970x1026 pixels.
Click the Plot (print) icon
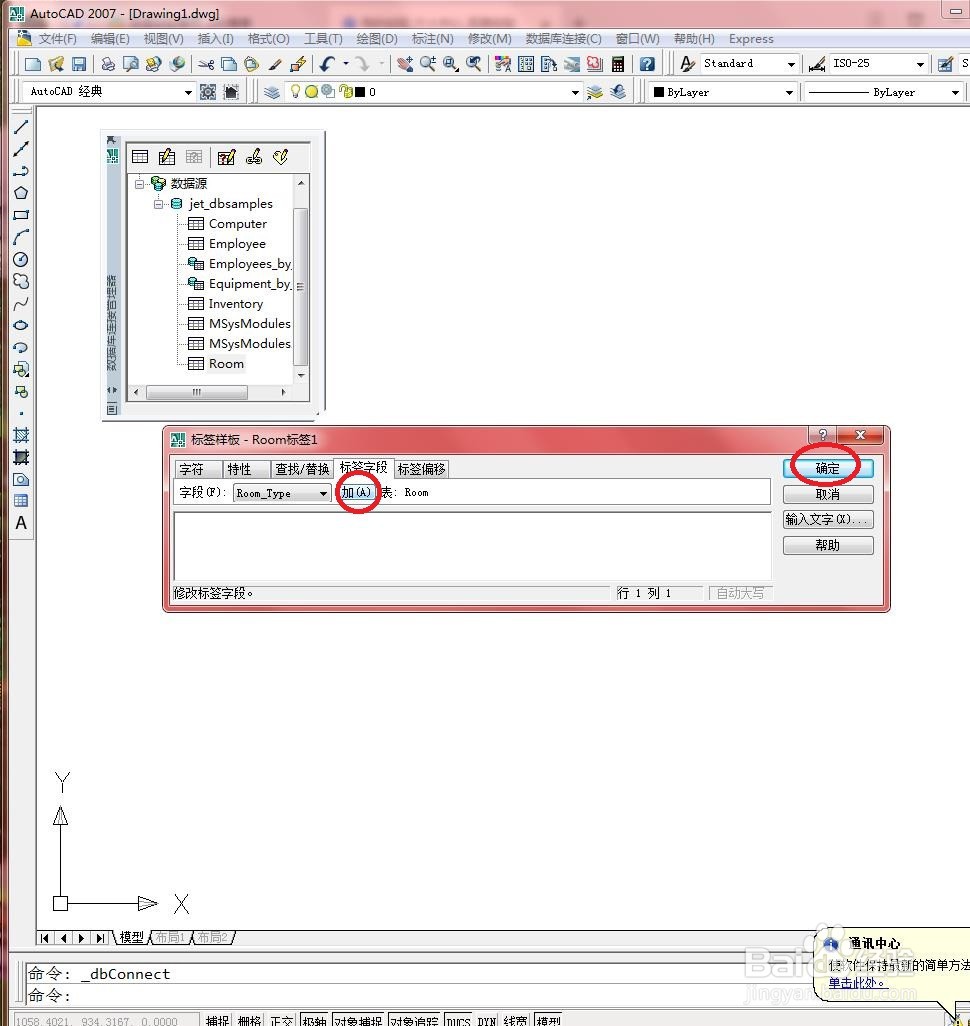[x=108, y=64]
